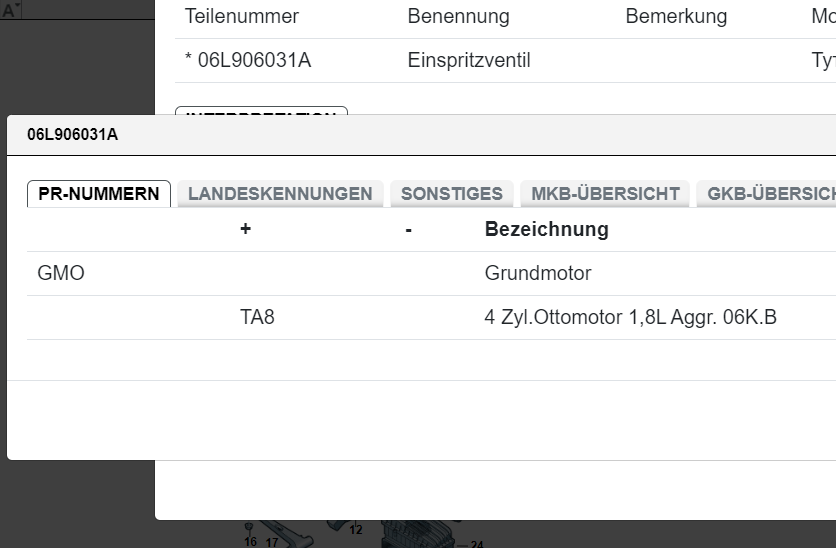Image resolution: width=836 pixels, height=548 pixels.
Task: Click part number 12 in the diagram
Action: point(356,530)
